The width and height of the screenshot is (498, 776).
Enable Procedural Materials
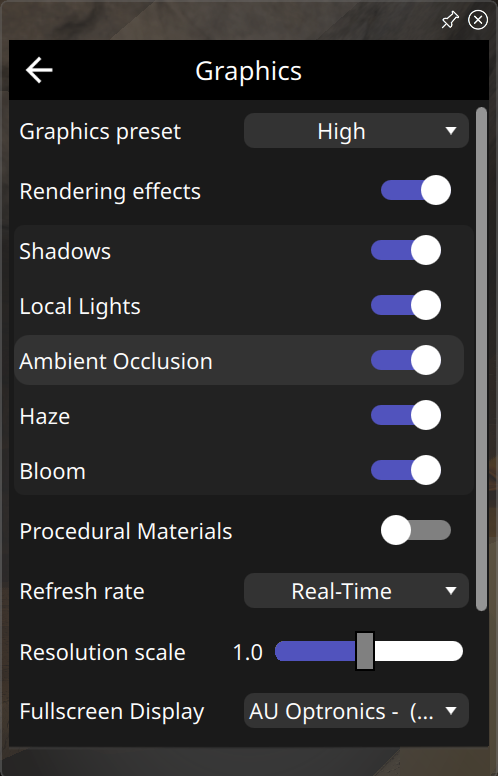tap(416, 531)
